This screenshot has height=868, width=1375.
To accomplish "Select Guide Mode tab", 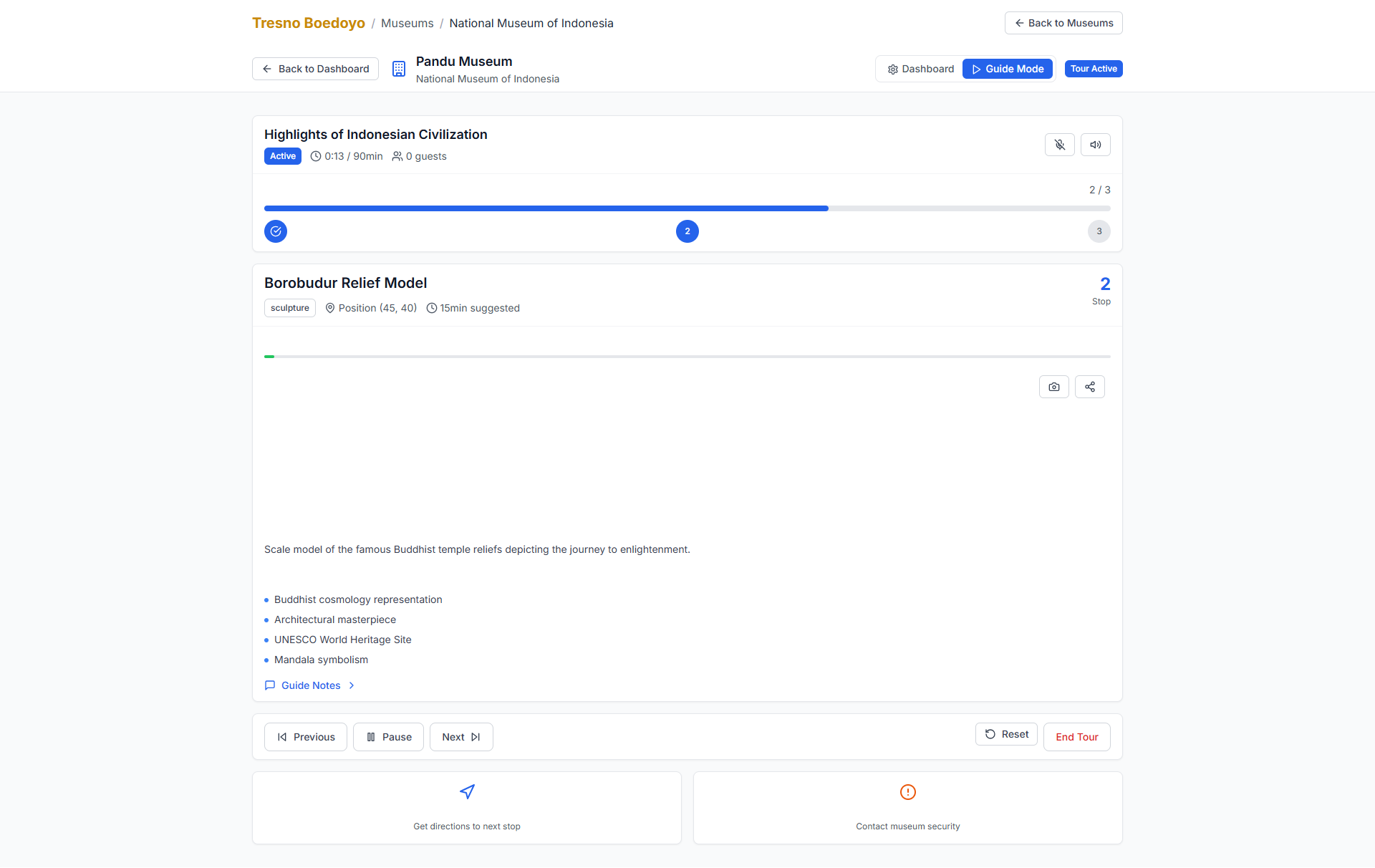I will pos(1007,69).
